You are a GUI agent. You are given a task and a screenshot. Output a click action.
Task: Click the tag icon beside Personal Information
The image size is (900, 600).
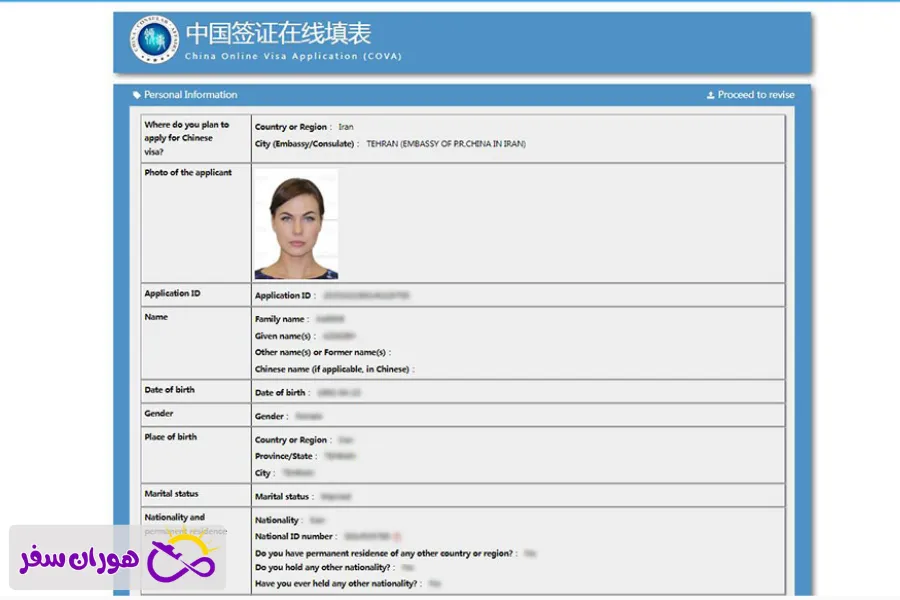tap(138, 94)
